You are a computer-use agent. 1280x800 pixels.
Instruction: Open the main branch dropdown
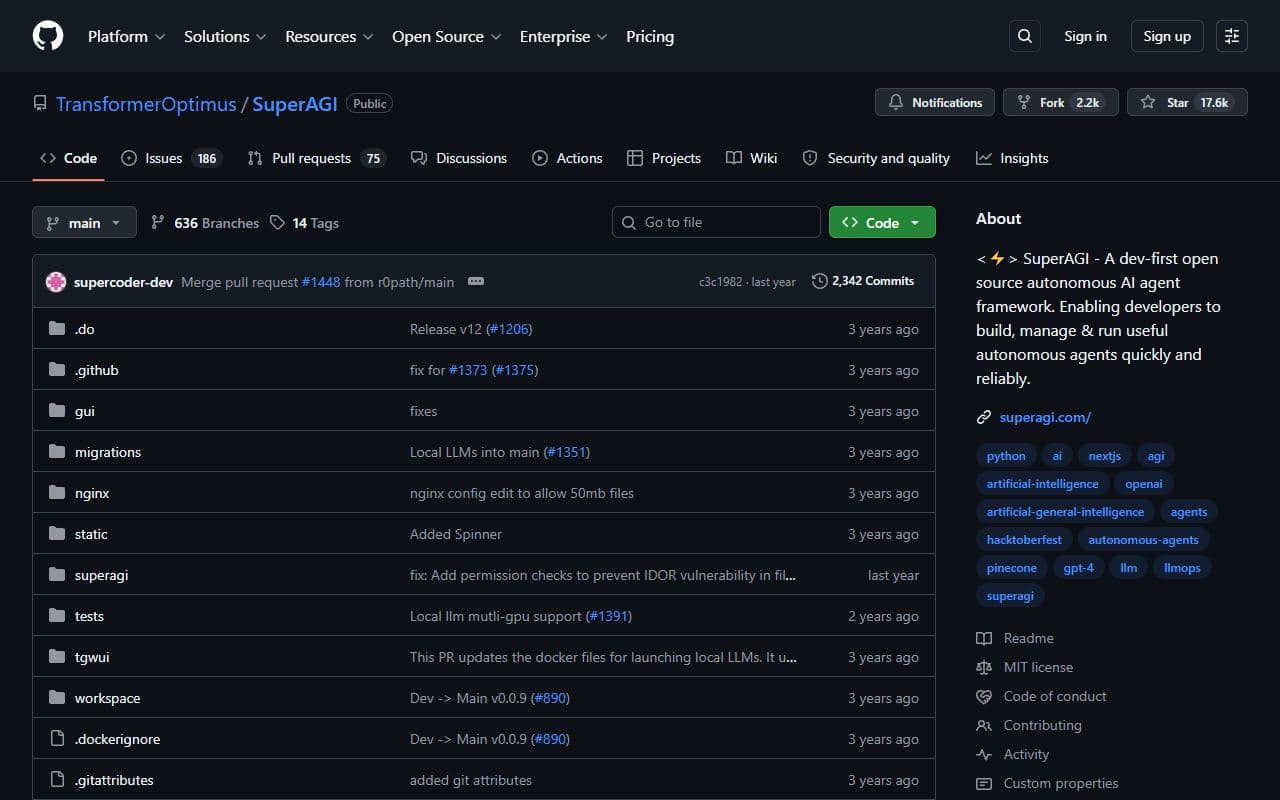tap(84, 222)
